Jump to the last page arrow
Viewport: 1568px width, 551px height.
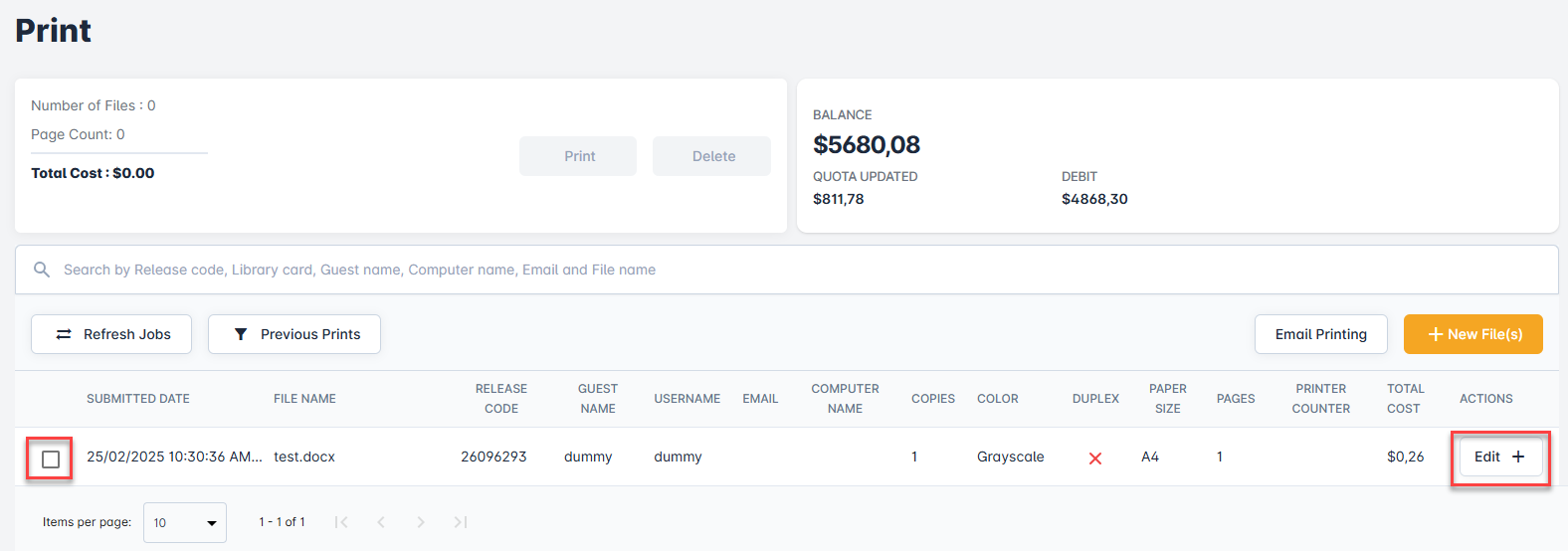[x=461, y=522]
